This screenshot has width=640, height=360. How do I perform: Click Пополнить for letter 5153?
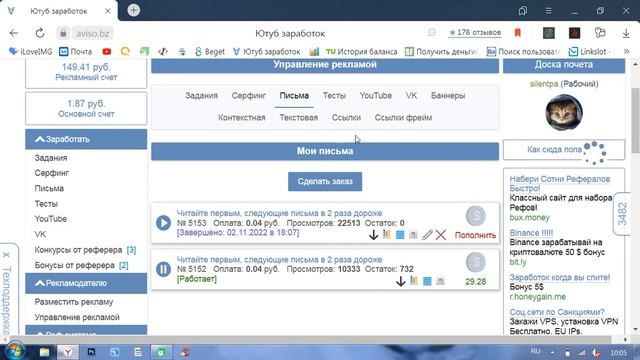click(x=475, y=235)
